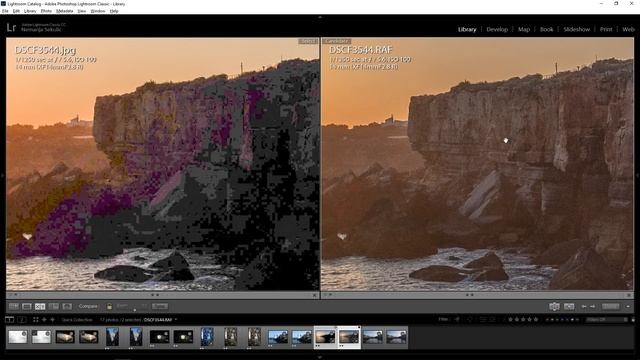The image size is (640, 360).
Task: Select the blue bokeh portrait thumbnail
Action: click(207, 337)
